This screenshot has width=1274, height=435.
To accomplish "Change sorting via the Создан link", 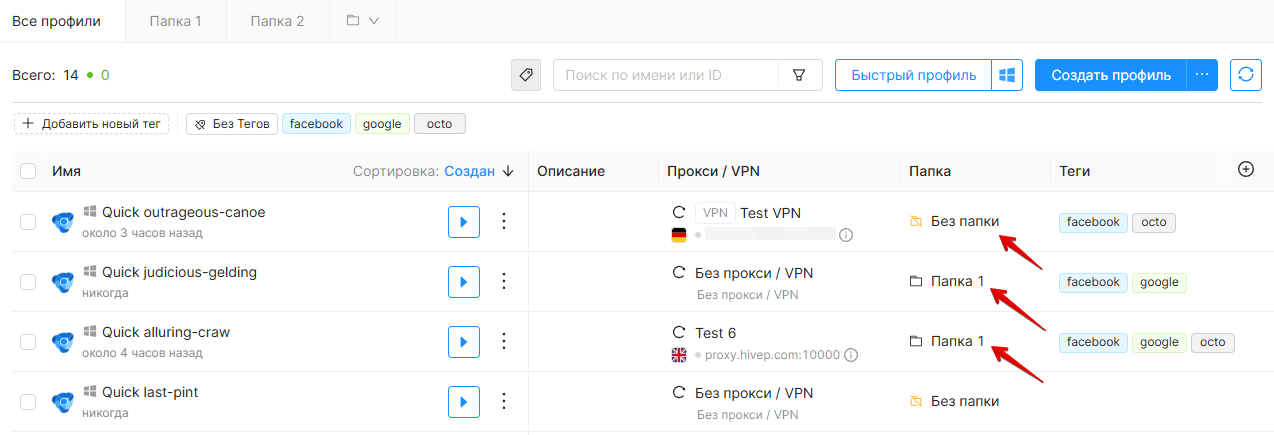I will (469, 171).
